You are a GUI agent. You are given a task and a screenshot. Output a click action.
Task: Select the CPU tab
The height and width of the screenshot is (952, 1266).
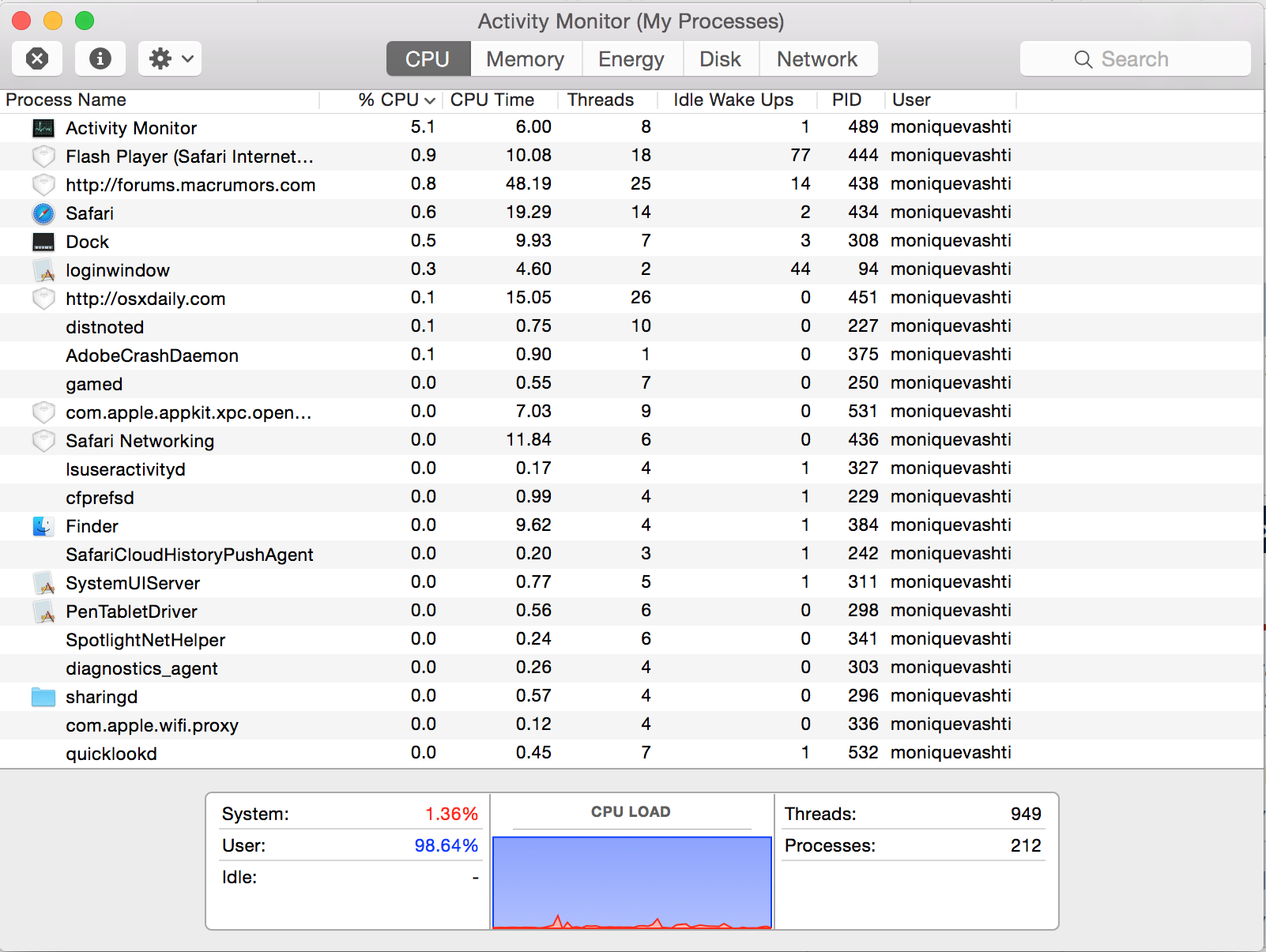[x=428, y=59]
